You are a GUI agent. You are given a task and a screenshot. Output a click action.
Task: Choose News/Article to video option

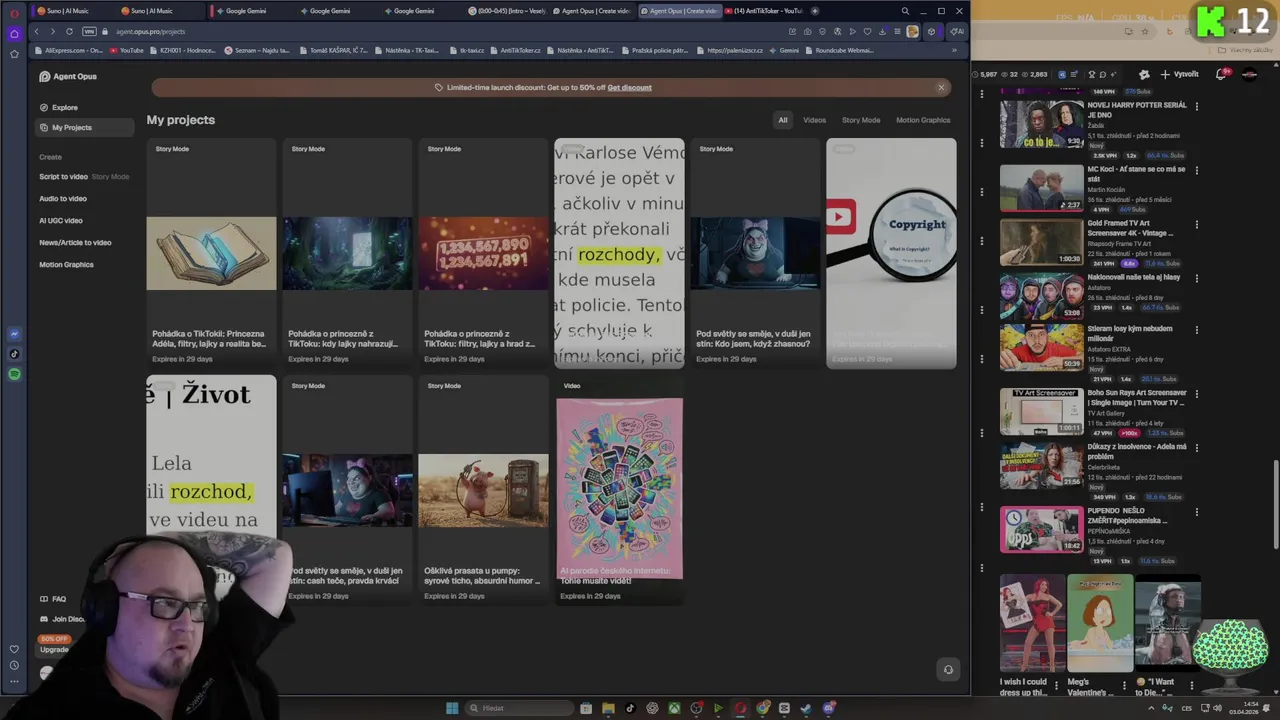[75, 243]
